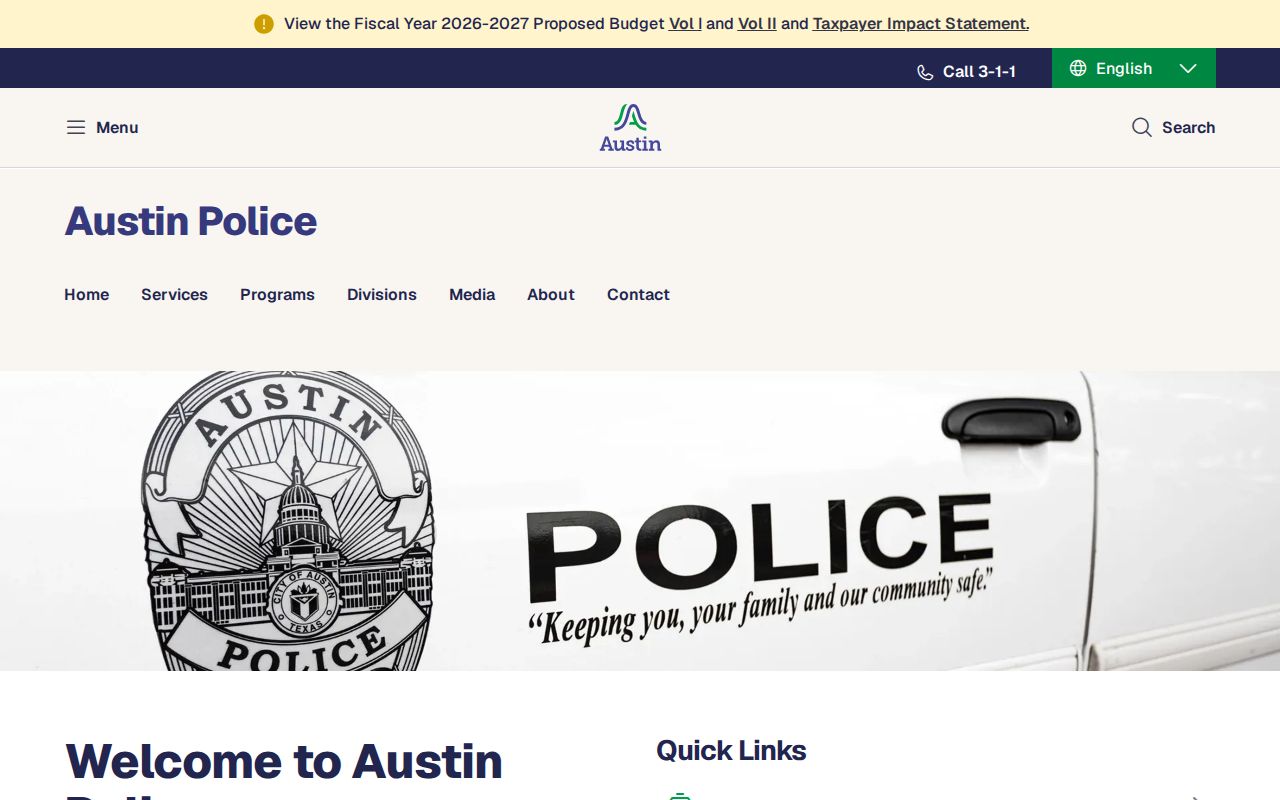Open the Contact nav item
1280x800 pixels.
tap(638, 294)
